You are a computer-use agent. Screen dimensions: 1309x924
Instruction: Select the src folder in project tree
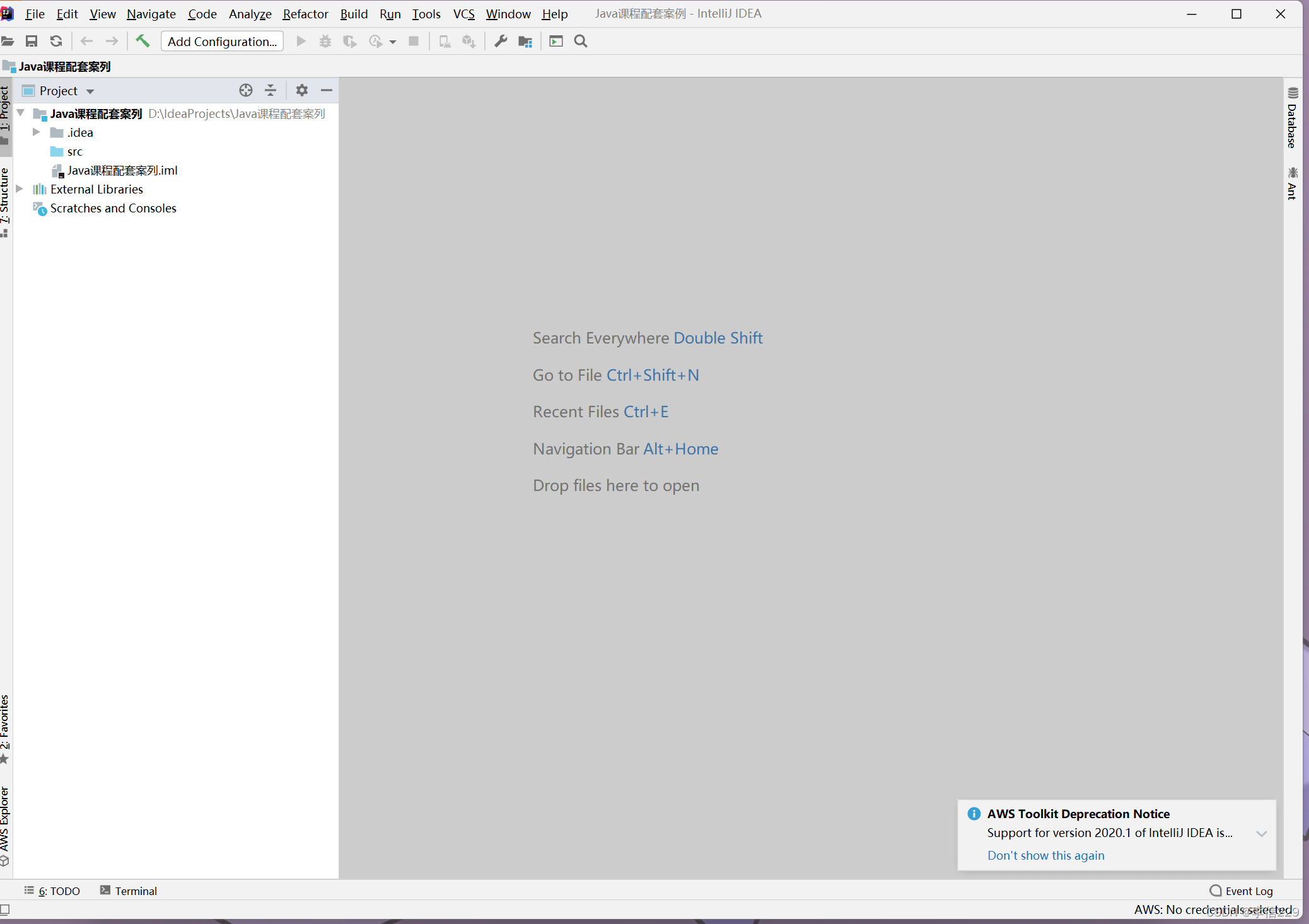[x=74, y=151]
